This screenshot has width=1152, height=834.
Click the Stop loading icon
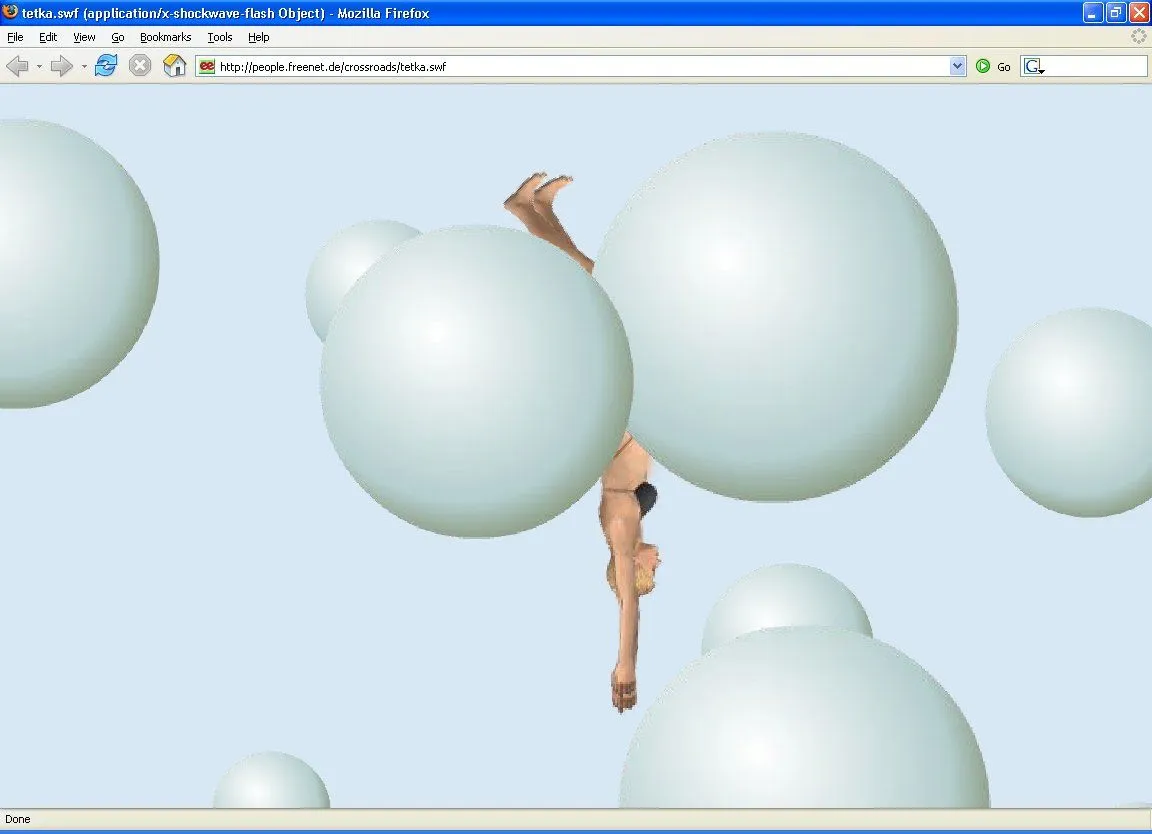139,66
